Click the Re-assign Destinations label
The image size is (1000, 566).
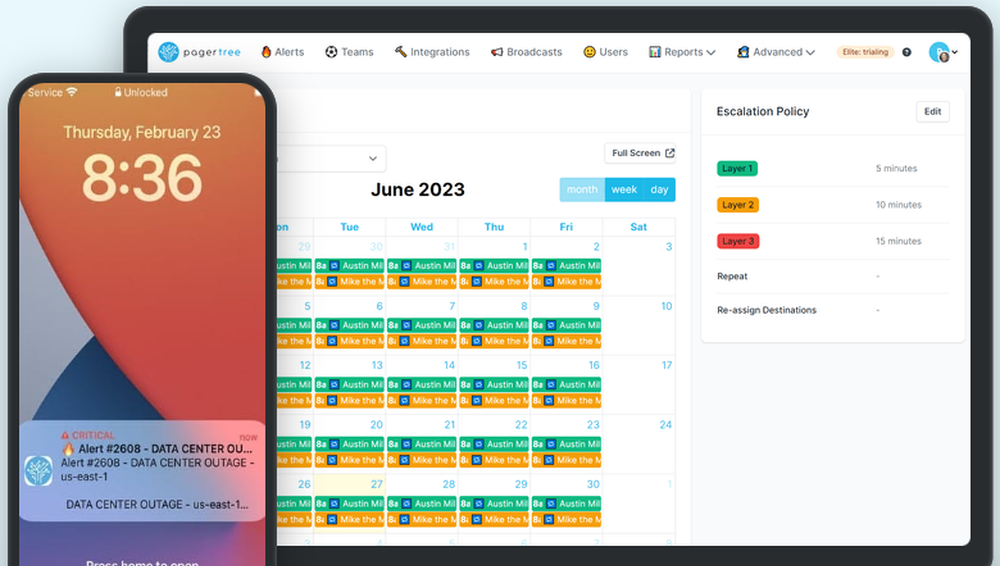point(767,310)
